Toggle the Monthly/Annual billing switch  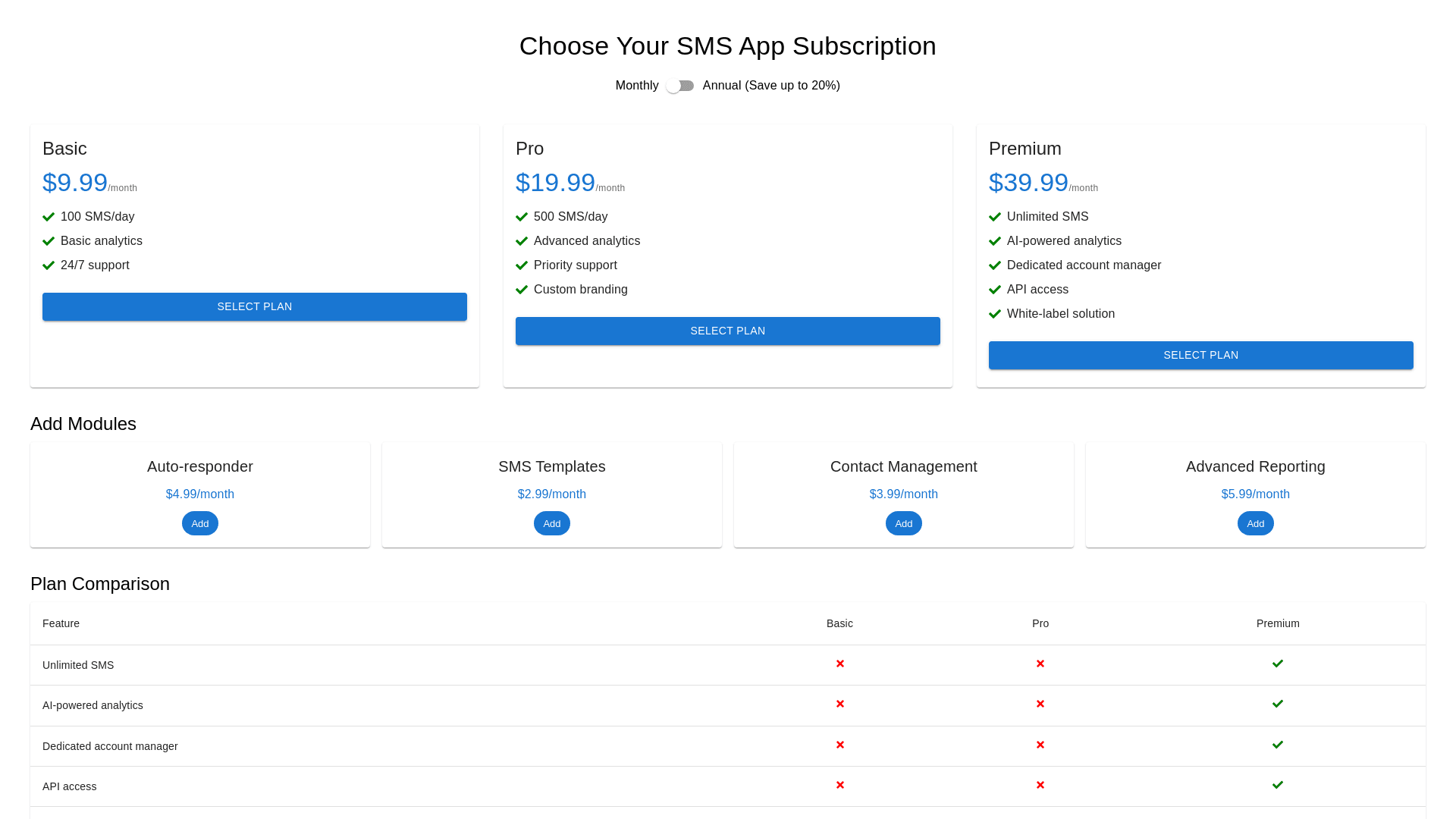pos(680,86)
